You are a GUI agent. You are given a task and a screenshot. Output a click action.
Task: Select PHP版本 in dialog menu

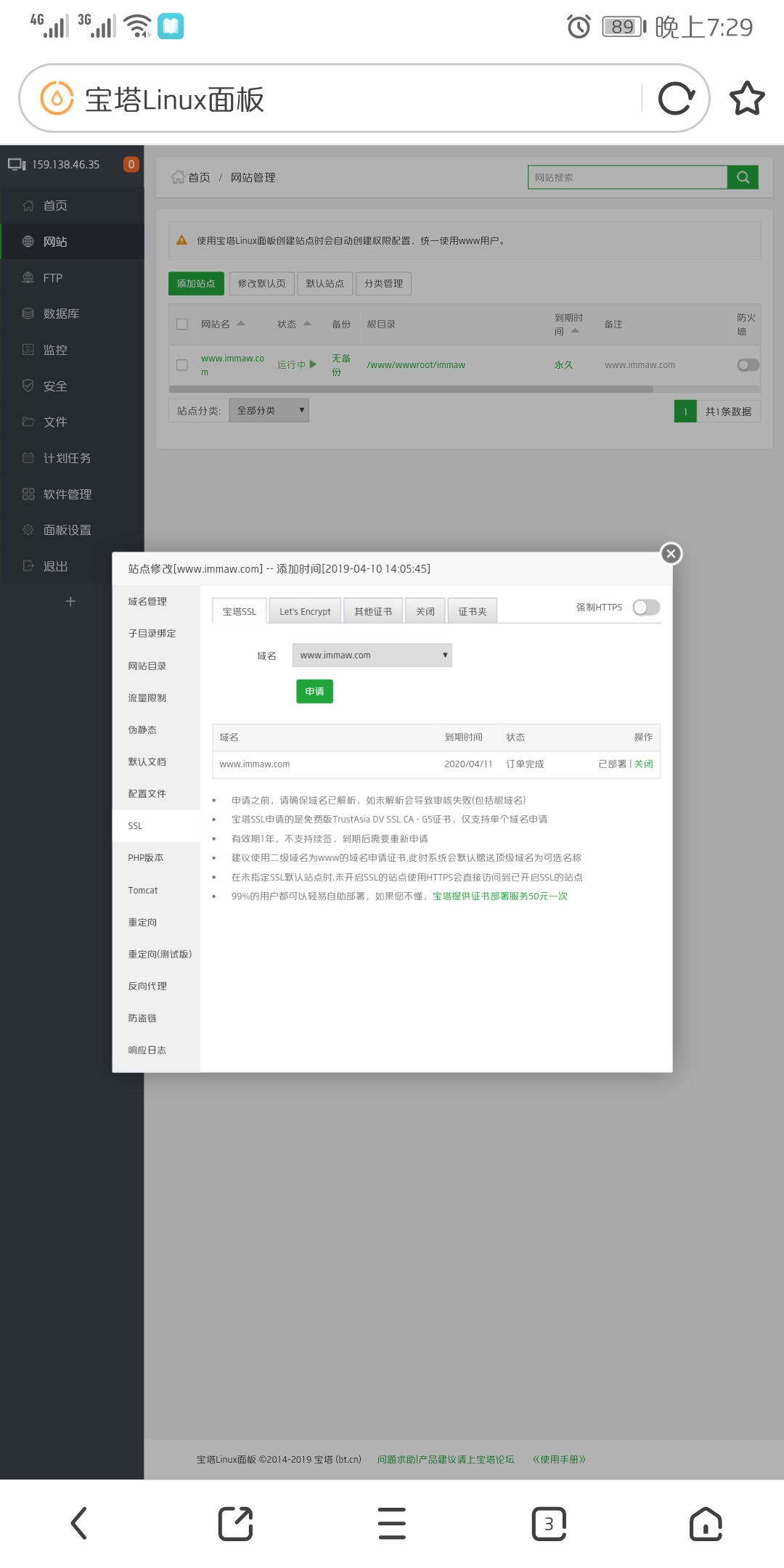coord(156,857)
